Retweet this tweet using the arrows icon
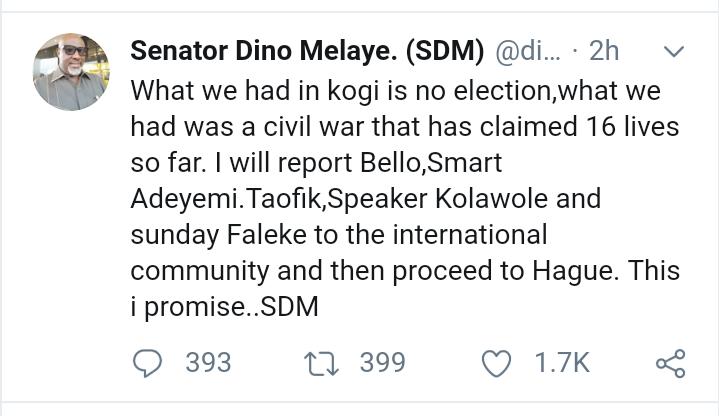 (324, 362)
